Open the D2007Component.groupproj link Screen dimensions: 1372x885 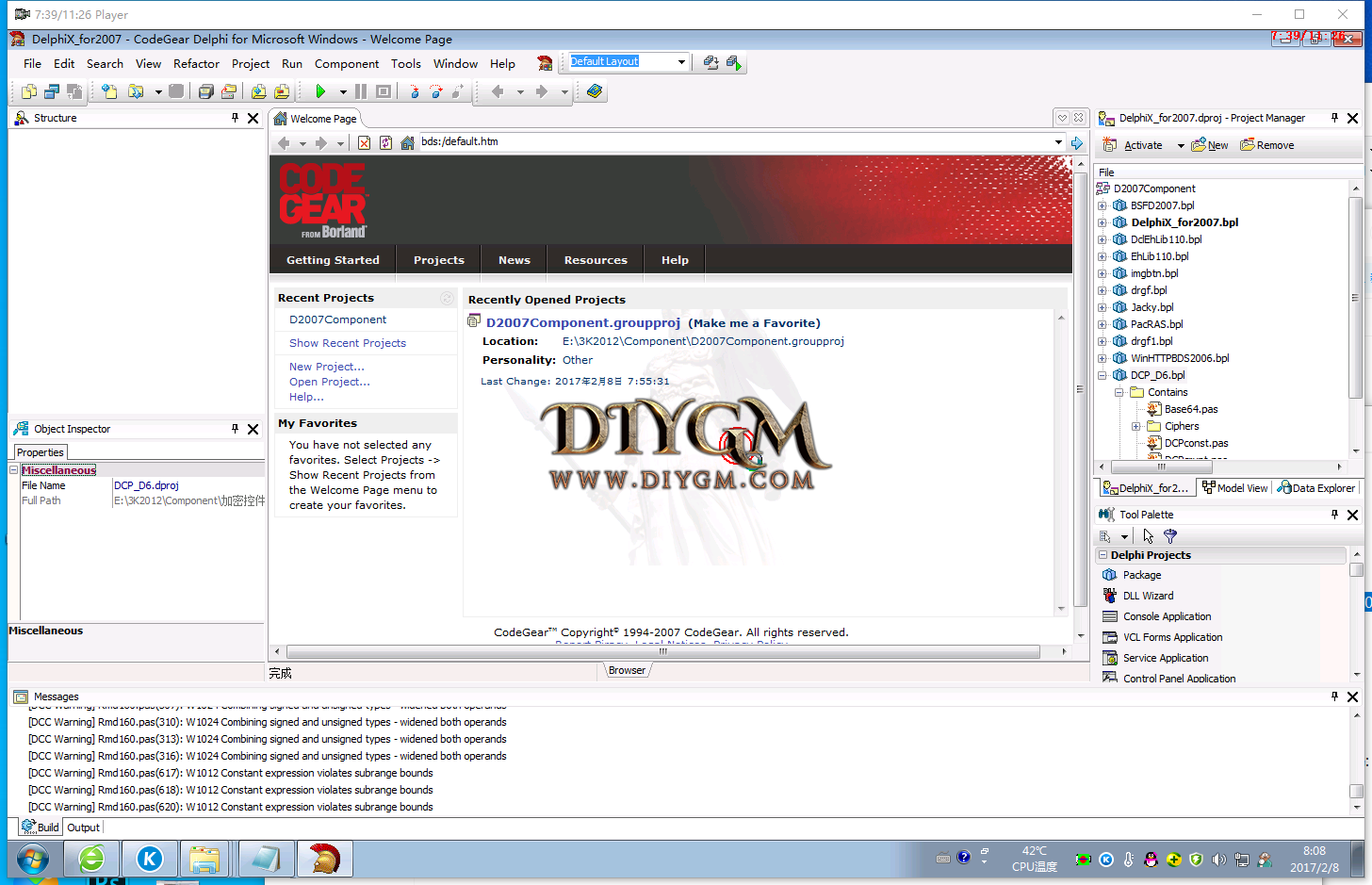click(583, 322)
